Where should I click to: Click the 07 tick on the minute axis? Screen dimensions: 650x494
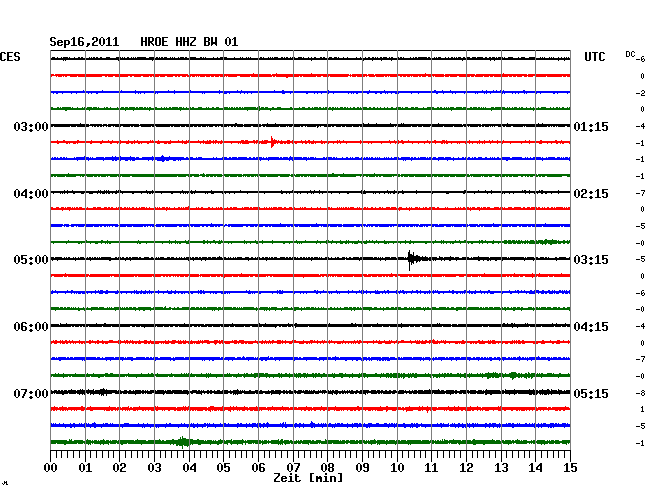point(293,468)
